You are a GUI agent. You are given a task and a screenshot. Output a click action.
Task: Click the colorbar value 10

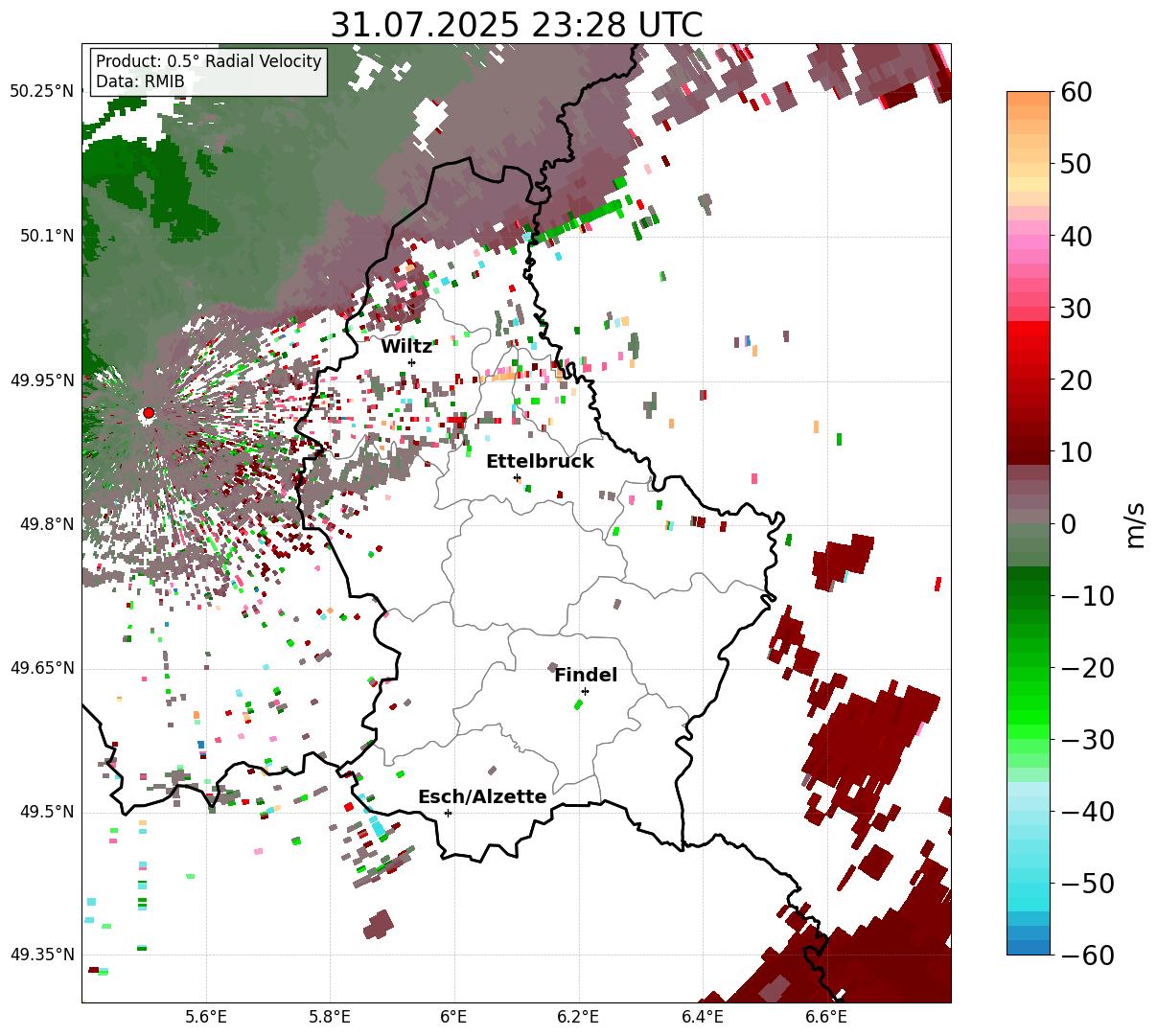tap(1075, 452)
